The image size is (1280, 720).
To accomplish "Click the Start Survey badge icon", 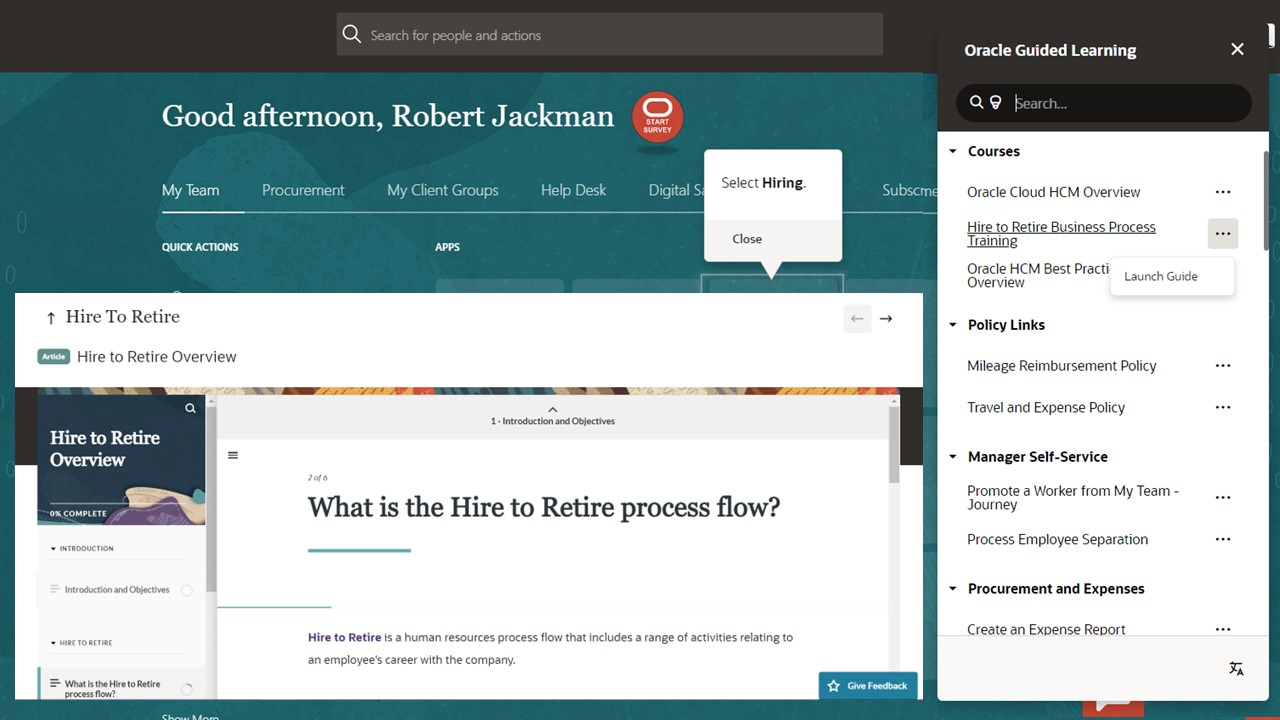I will (x=658, y=117).
